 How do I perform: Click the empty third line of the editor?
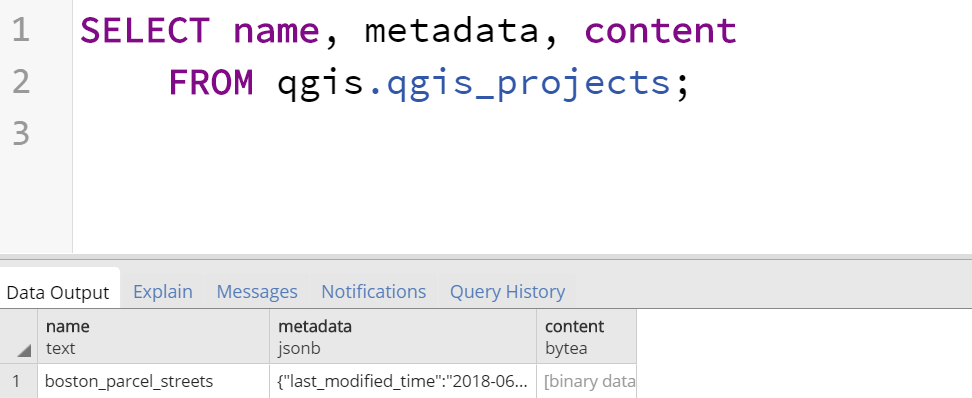[x=522, y=133]
